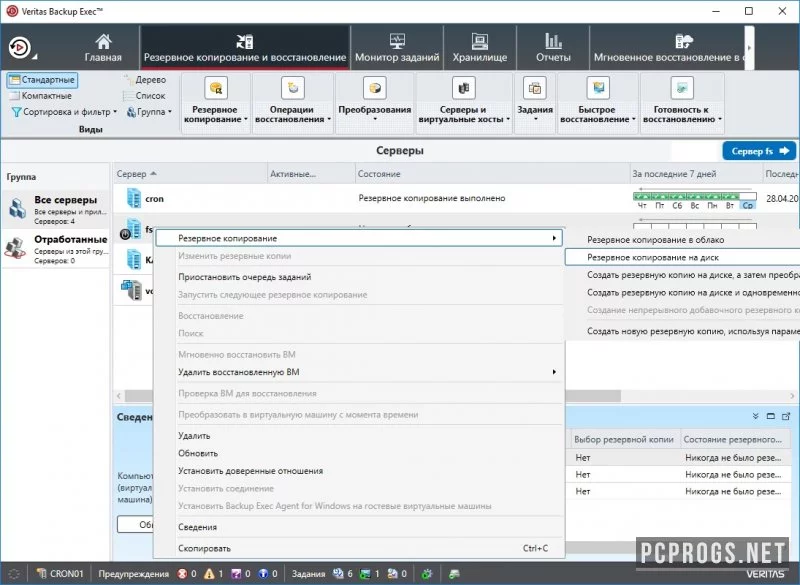
Task: Open the Группа dropdown in ribbon
Action: point(148,112)
